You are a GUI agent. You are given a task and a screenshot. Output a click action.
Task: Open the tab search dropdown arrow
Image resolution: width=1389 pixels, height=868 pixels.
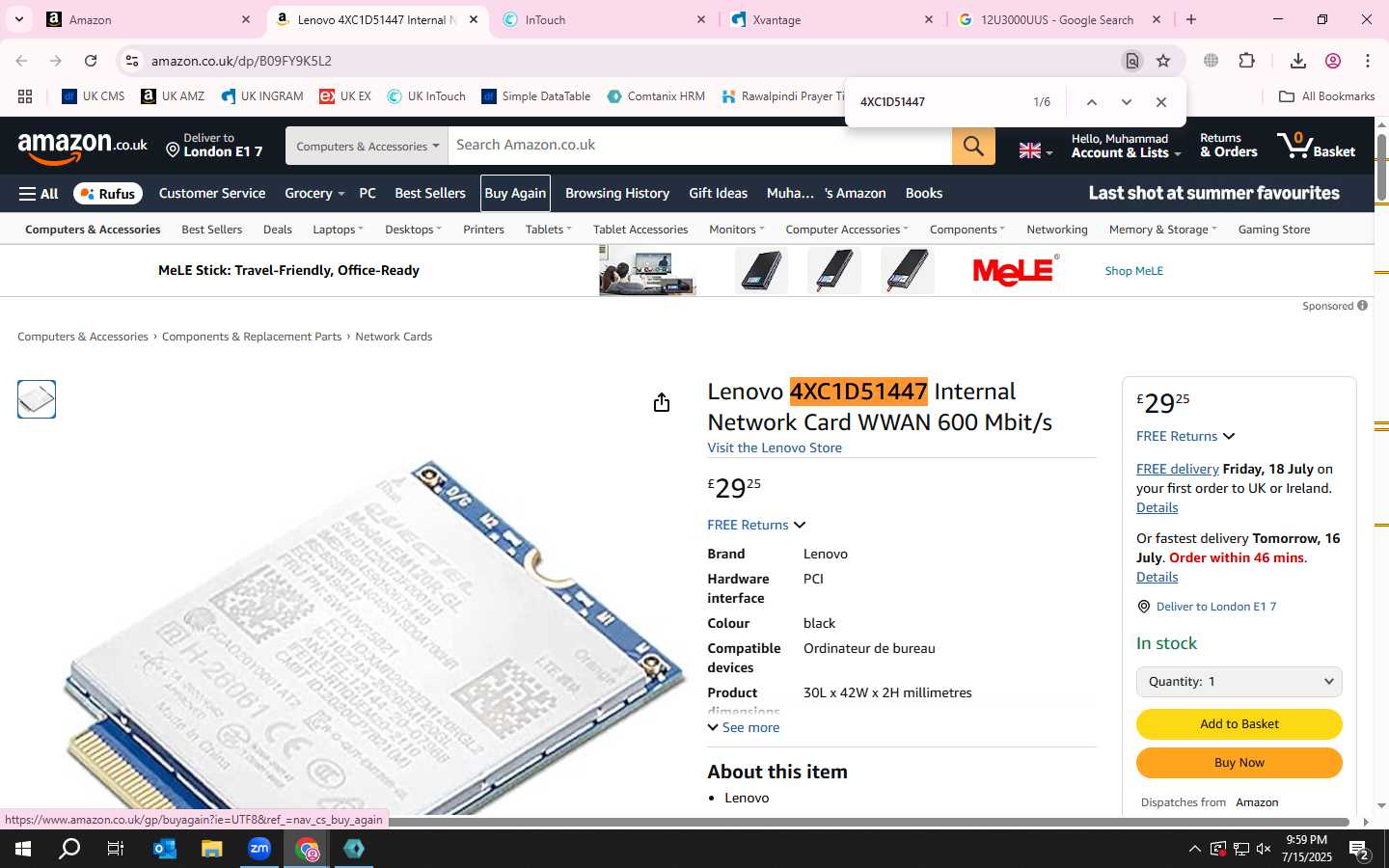(18, 19)
